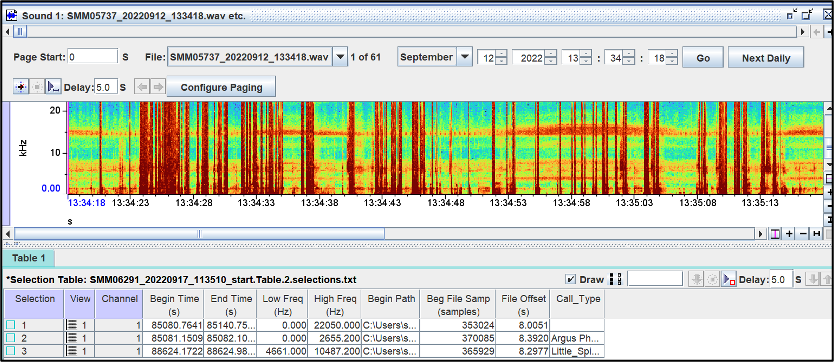Image resolution: width=834 pixels, height=362 pixels.
Task: Select the Table 1 tab
Action: click(x=29, y=258)
